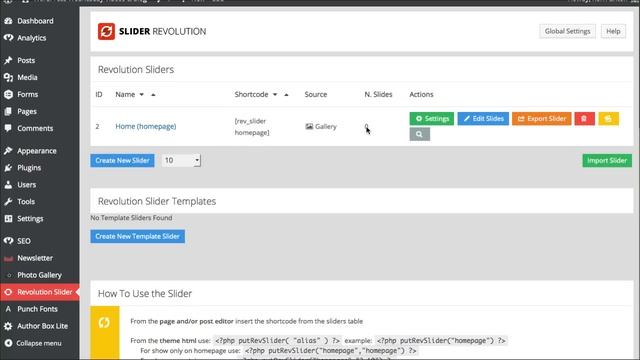Click the gray preview magnifier icon
Screen dimensions: 640x360
click(420, 134)
